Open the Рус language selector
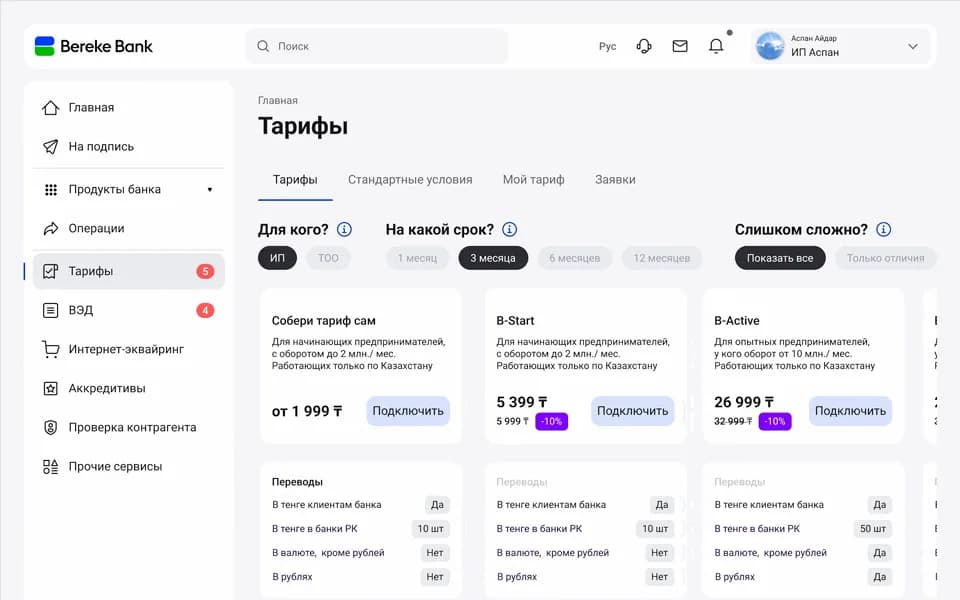 [x=607, y=46]
